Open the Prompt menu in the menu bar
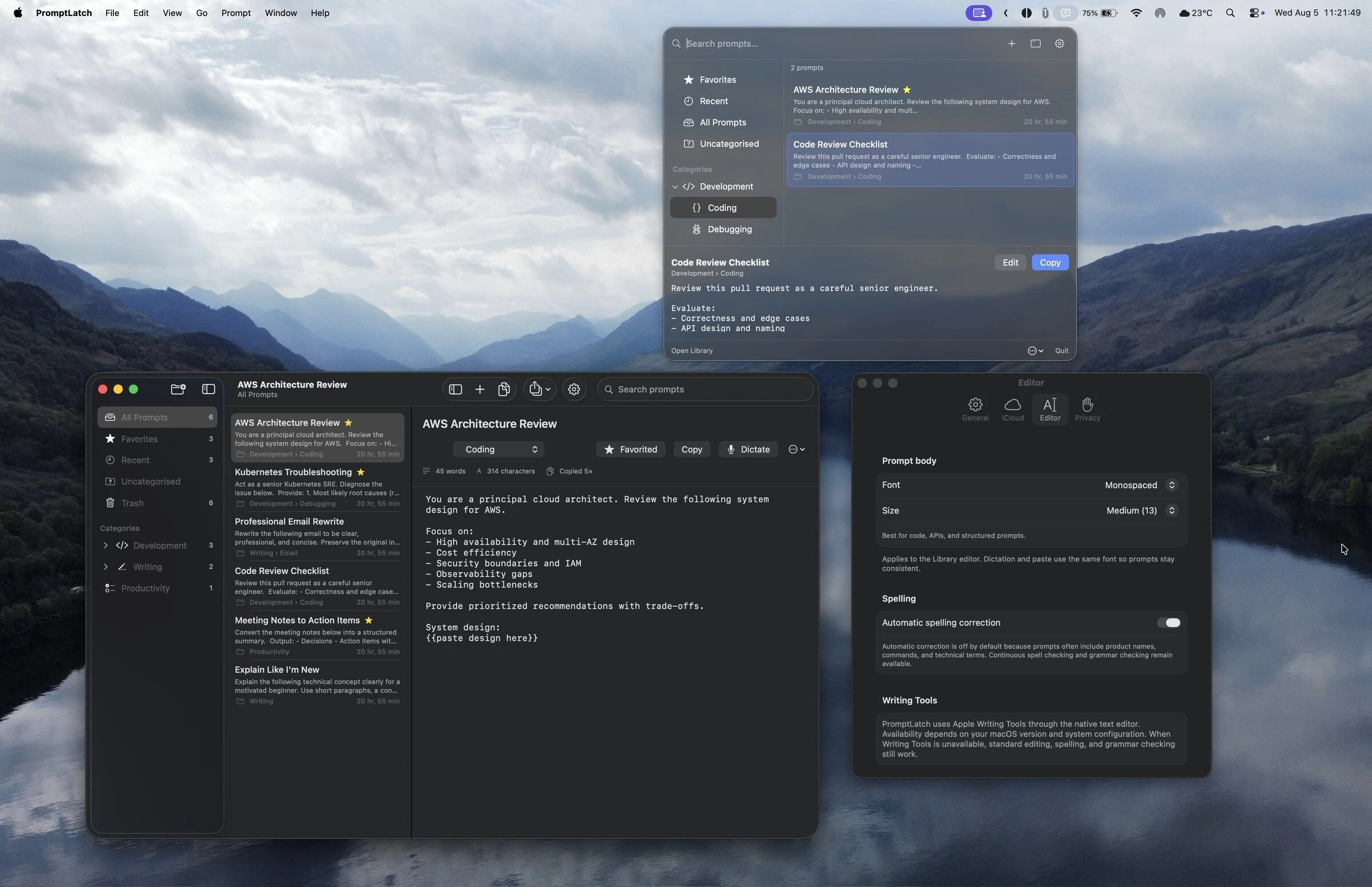1372x887 pixels. [236, 13]
